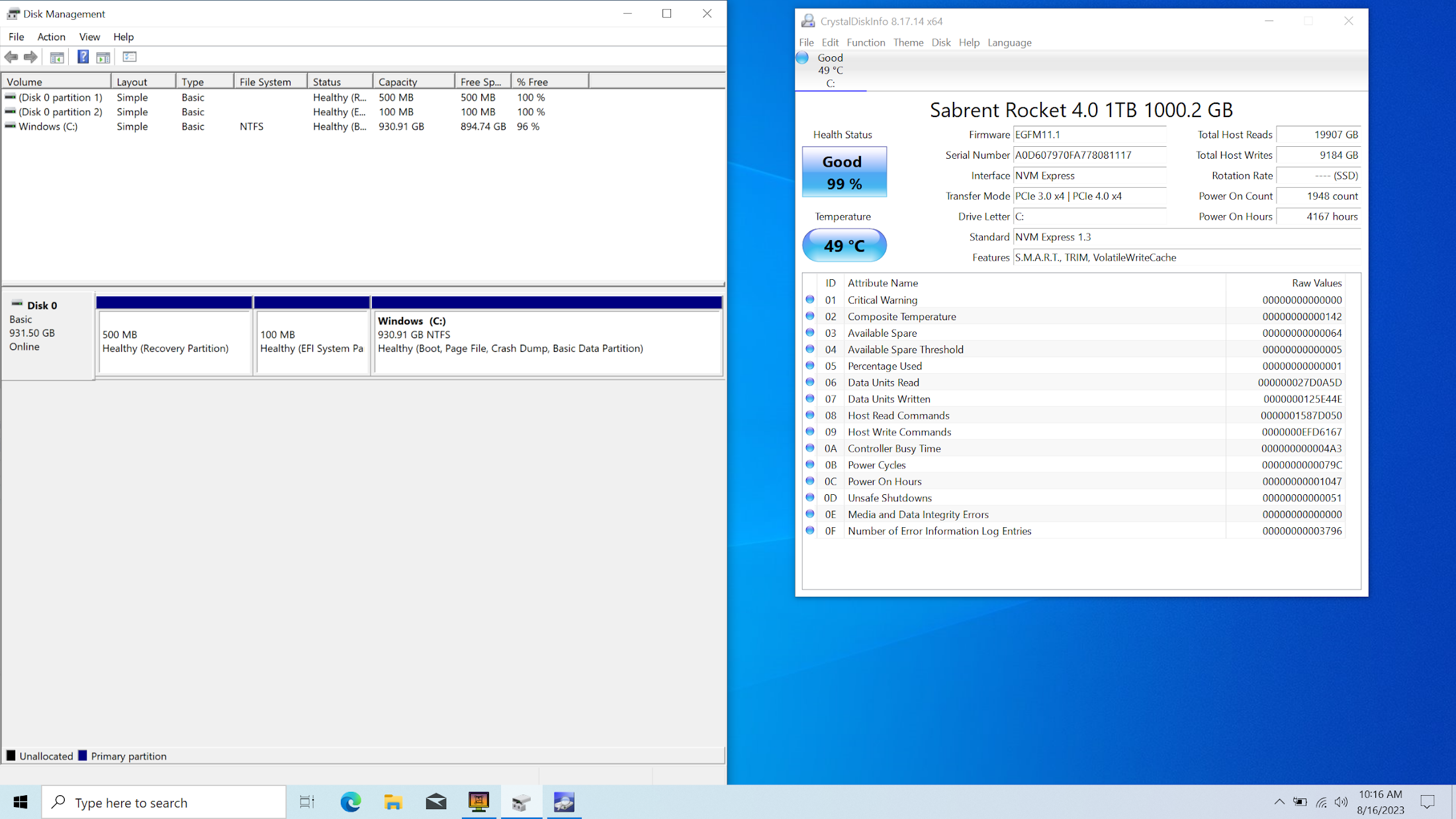
Task: Click the 49 °C temperature button
Action: point(844,245)
